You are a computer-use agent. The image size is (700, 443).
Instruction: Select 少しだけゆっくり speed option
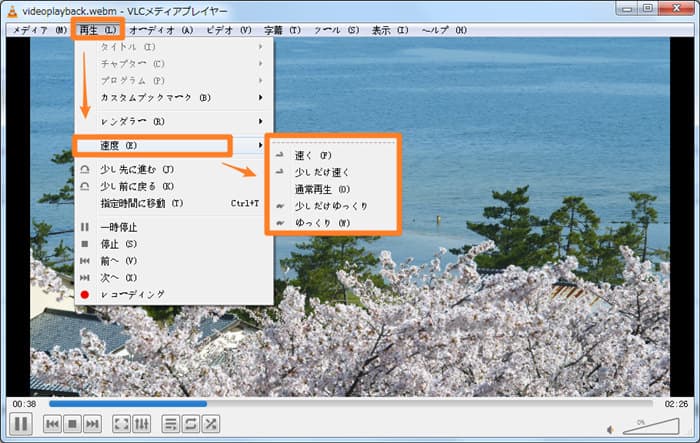(333, 206)
